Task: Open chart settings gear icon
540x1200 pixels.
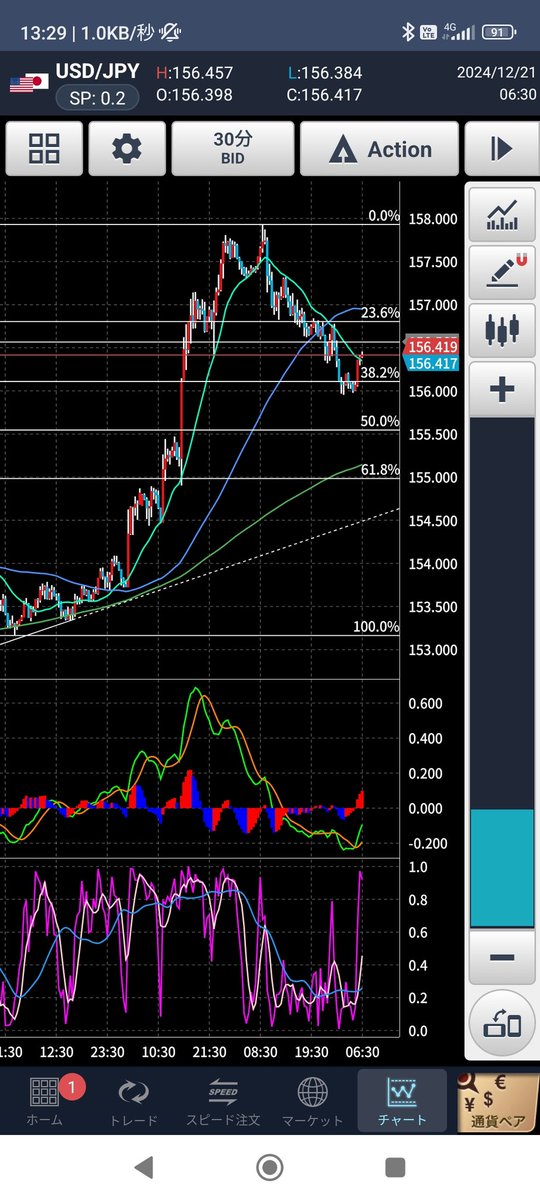Action: [127, 149]
